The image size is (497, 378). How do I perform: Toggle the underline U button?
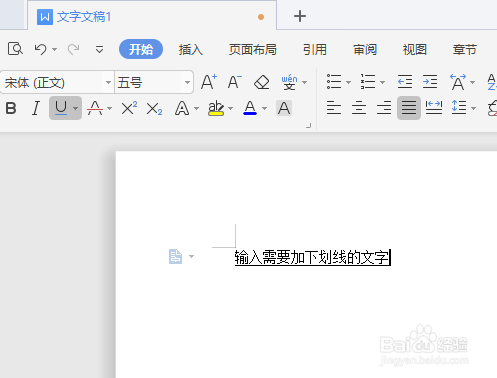61,108
